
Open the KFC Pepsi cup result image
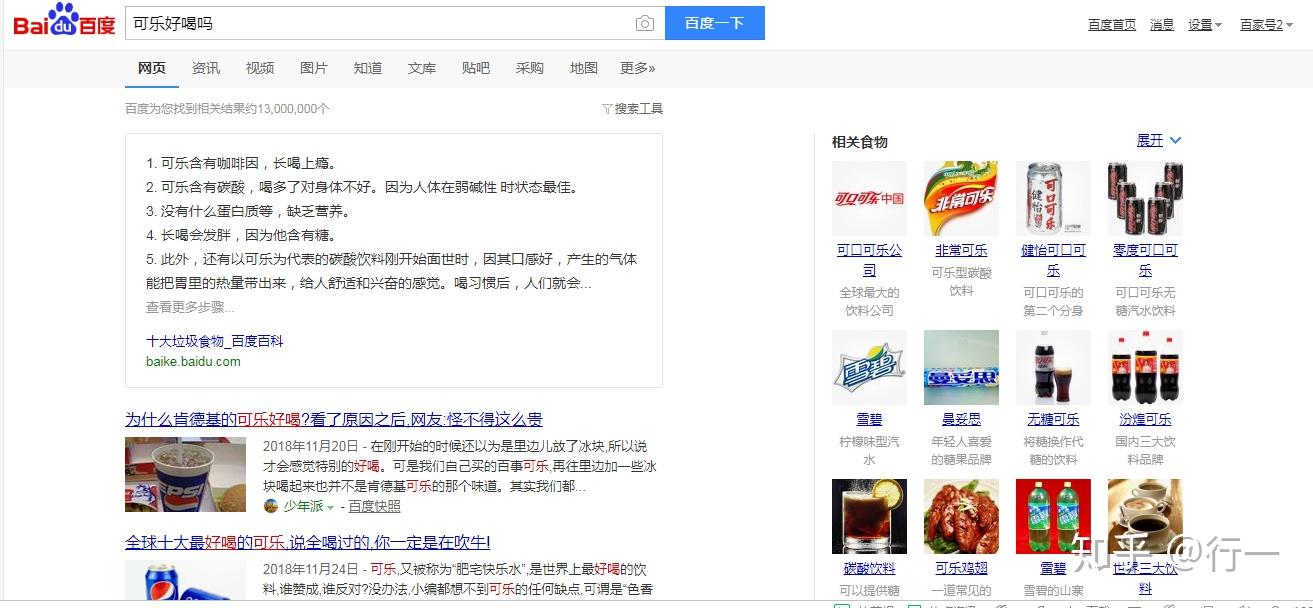[x=185, y=474]
